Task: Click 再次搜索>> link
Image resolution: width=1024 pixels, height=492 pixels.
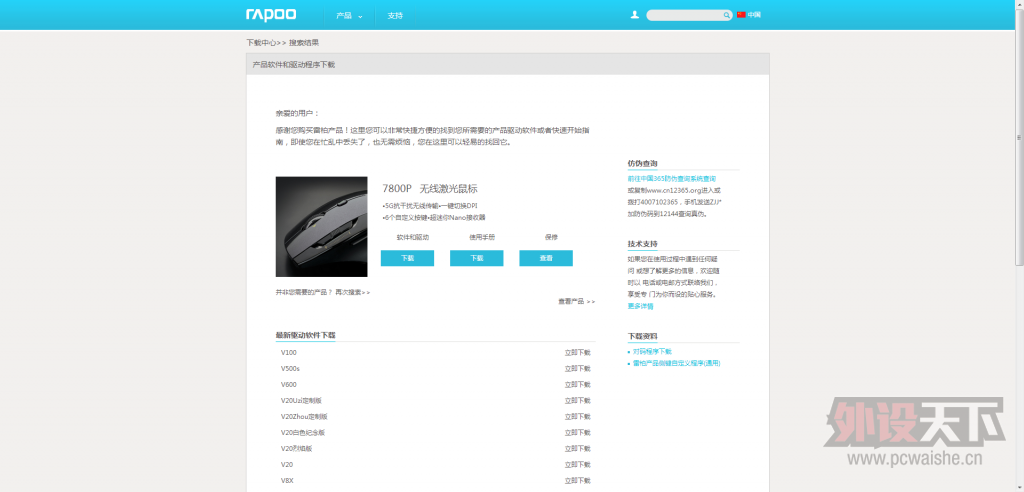Action: click(x=353, y=292)
